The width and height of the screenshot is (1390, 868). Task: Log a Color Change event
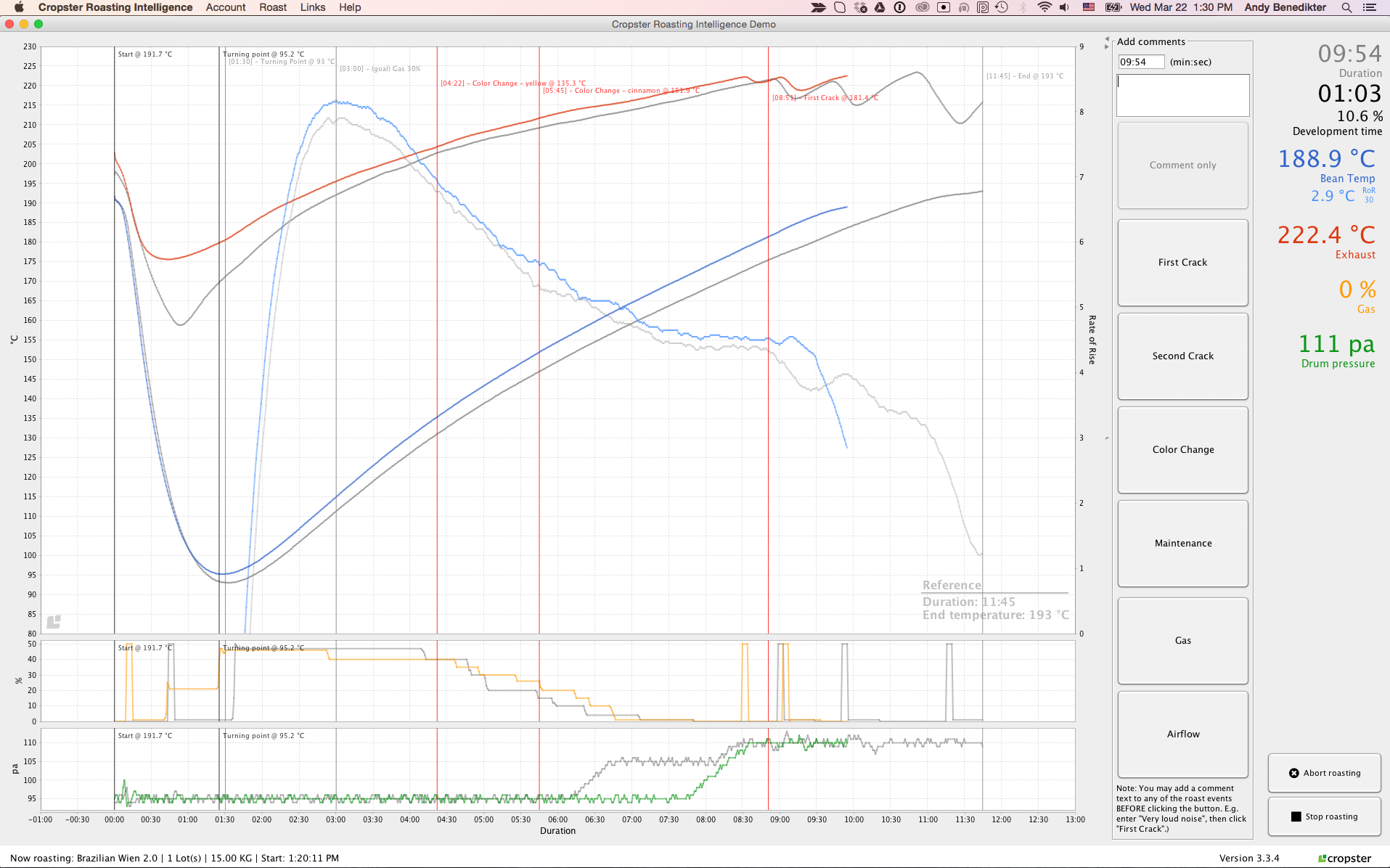[1183, 450]
